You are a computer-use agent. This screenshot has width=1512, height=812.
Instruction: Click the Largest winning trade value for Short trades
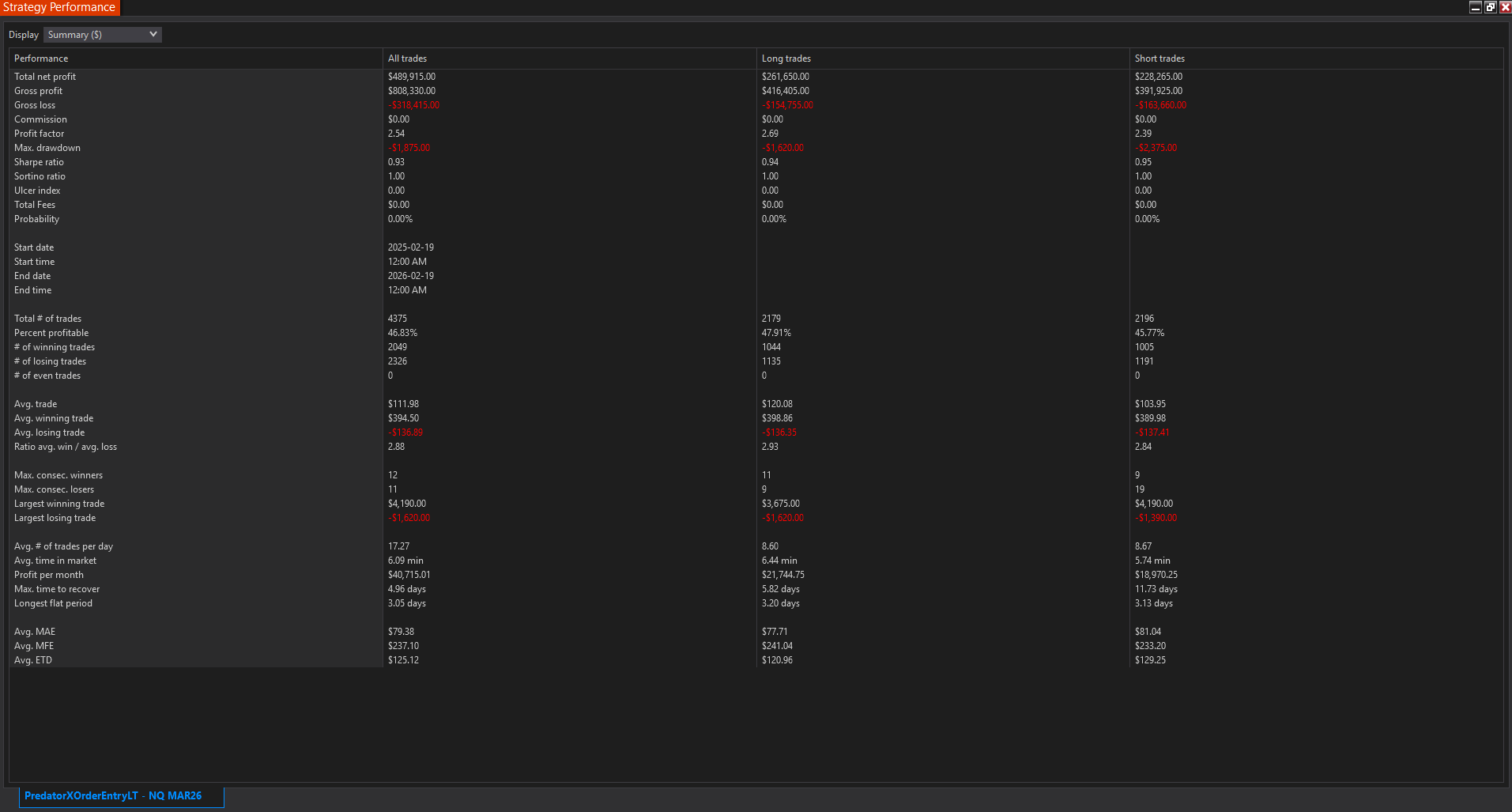(x=1153, y=504)
